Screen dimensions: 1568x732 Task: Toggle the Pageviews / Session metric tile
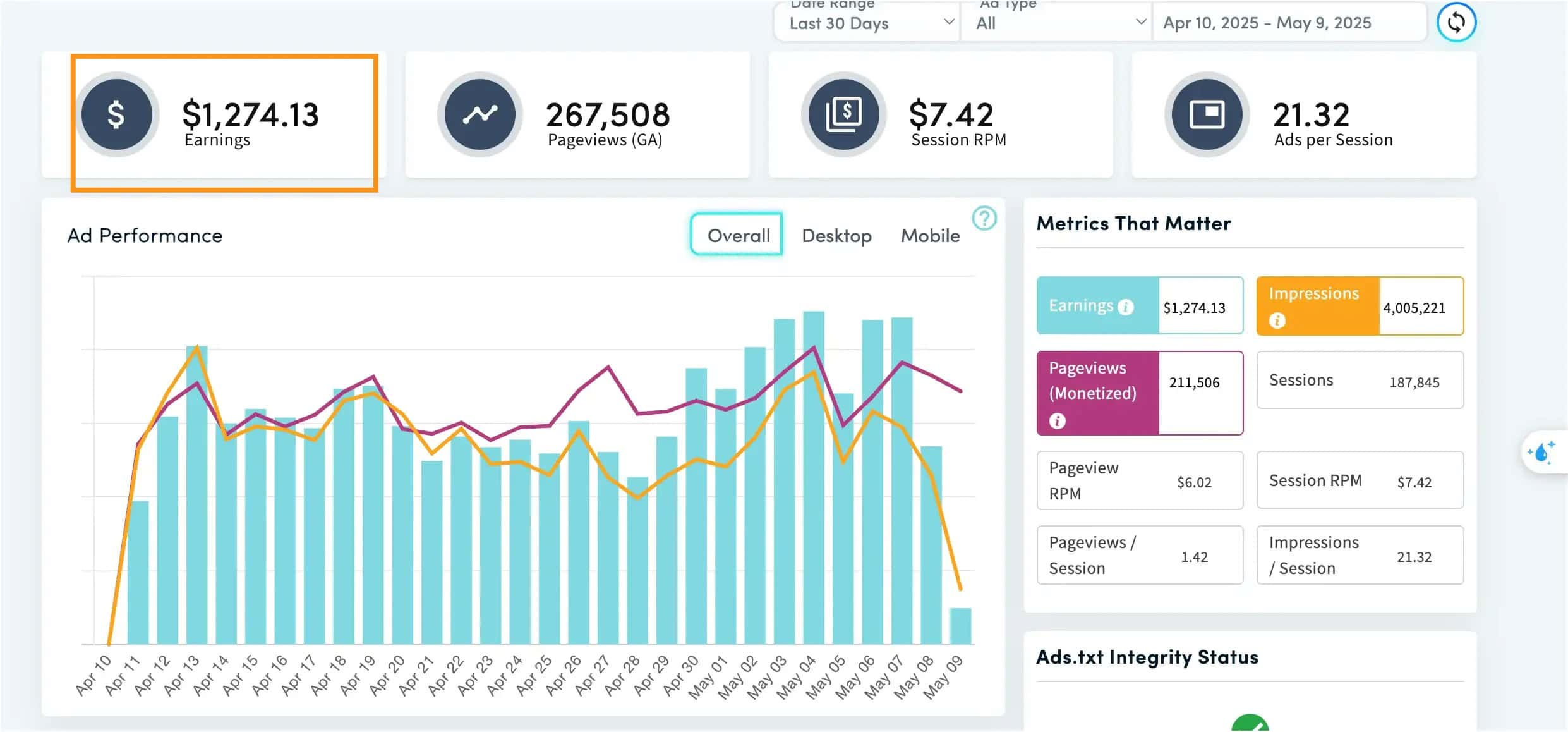pos(1140,555)
